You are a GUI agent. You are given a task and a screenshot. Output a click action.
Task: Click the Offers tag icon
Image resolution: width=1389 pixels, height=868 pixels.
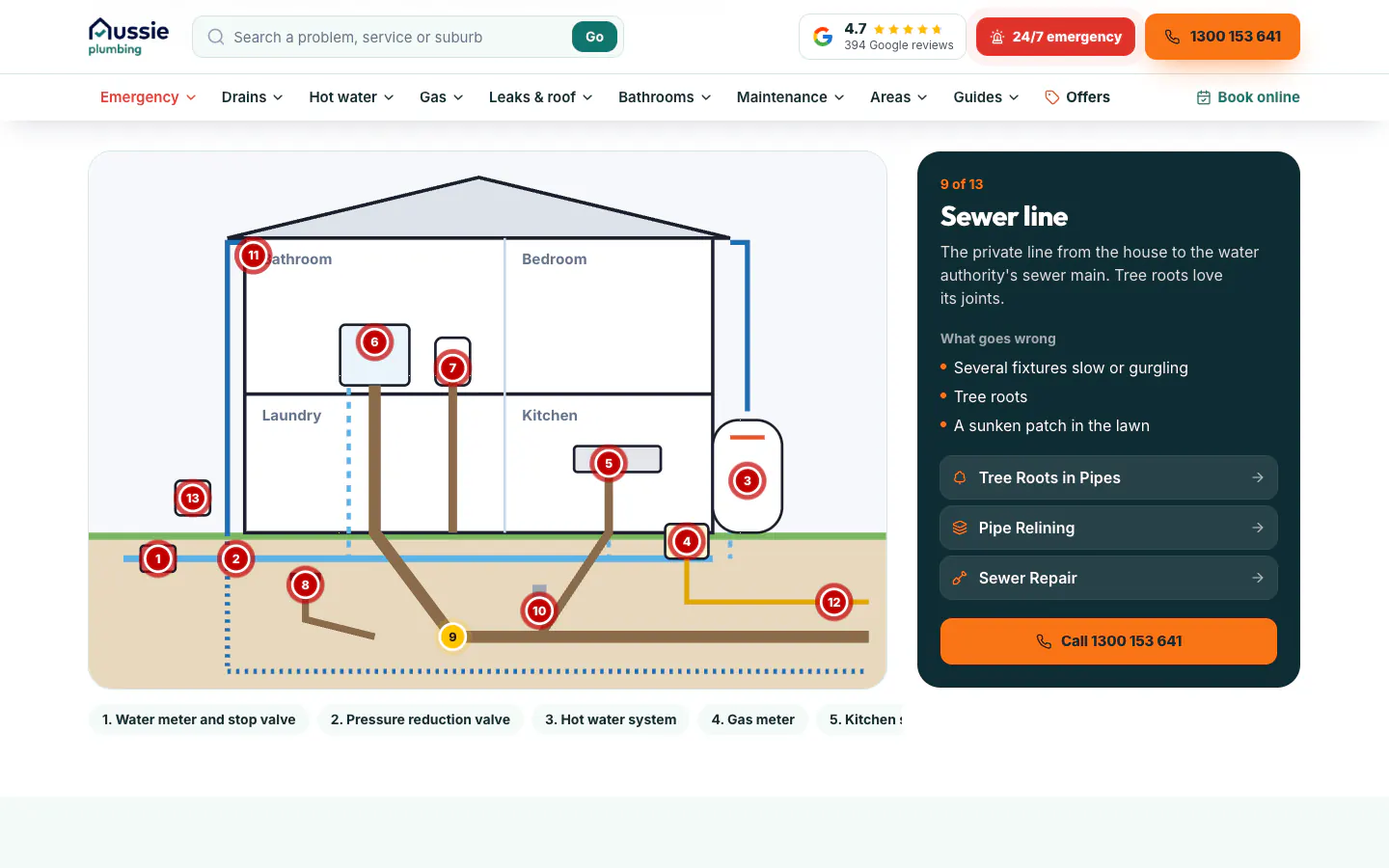pyautogui.click(x=1052, y=97)
